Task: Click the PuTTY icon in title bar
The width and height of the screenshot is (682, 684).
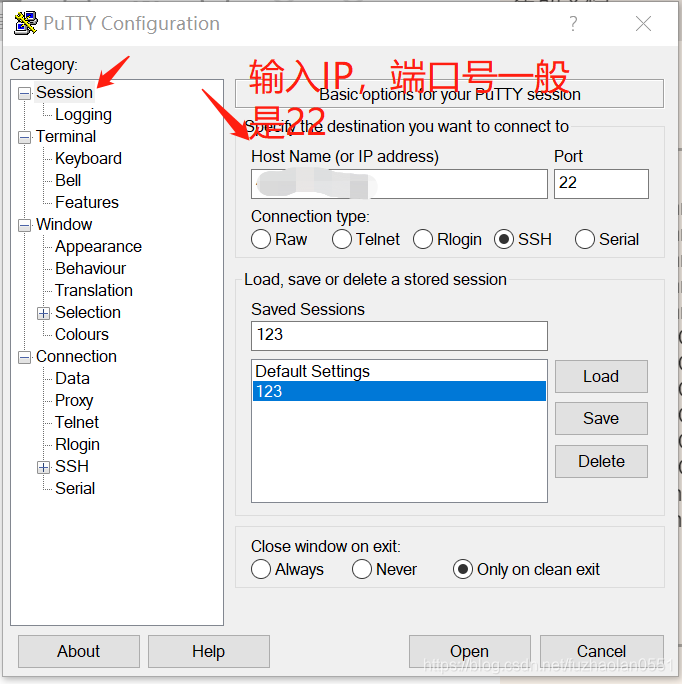Action: tap(25, 23)
